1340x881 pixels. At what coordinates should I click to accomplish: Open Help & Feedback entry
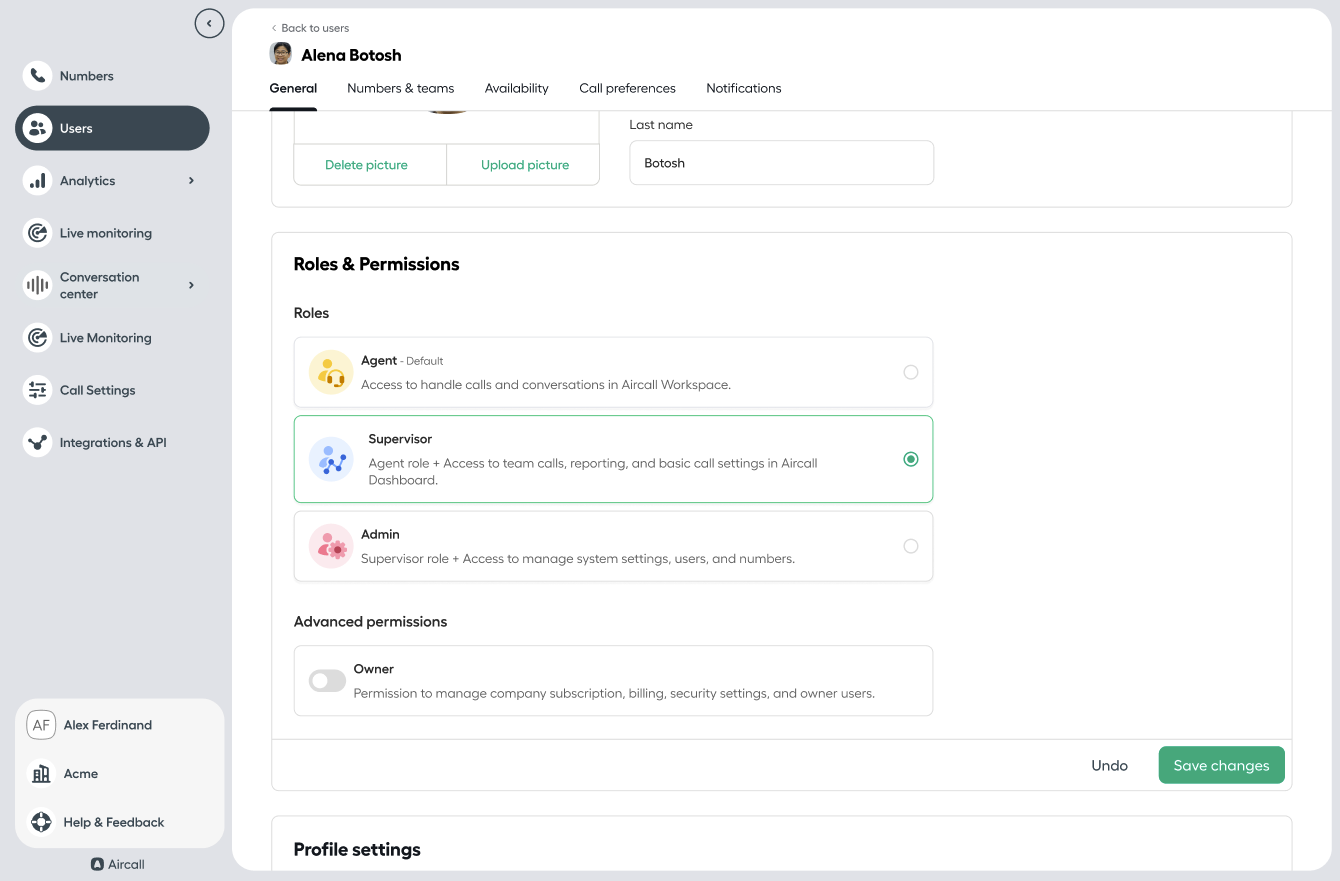point(114,822)
